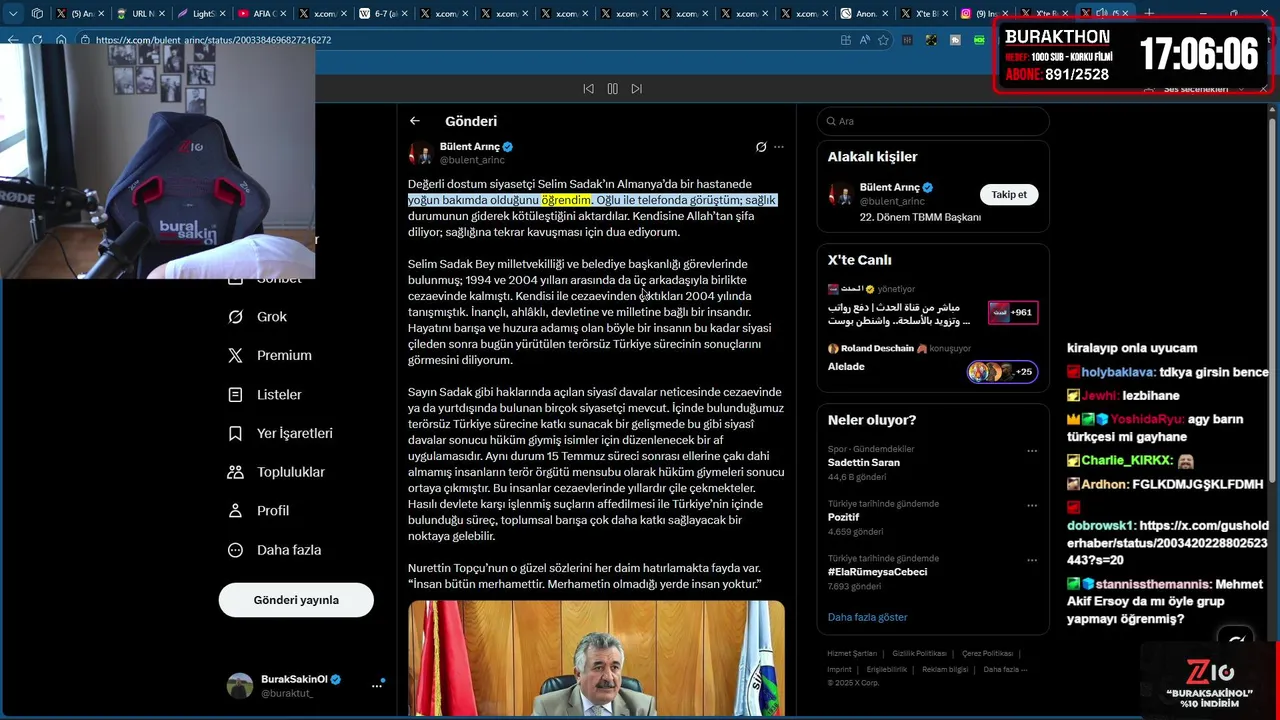The width and height of the screenshot is (1280, 720).
Task: Expand Daha fazla footer menu
Action: pos(1005,669)
